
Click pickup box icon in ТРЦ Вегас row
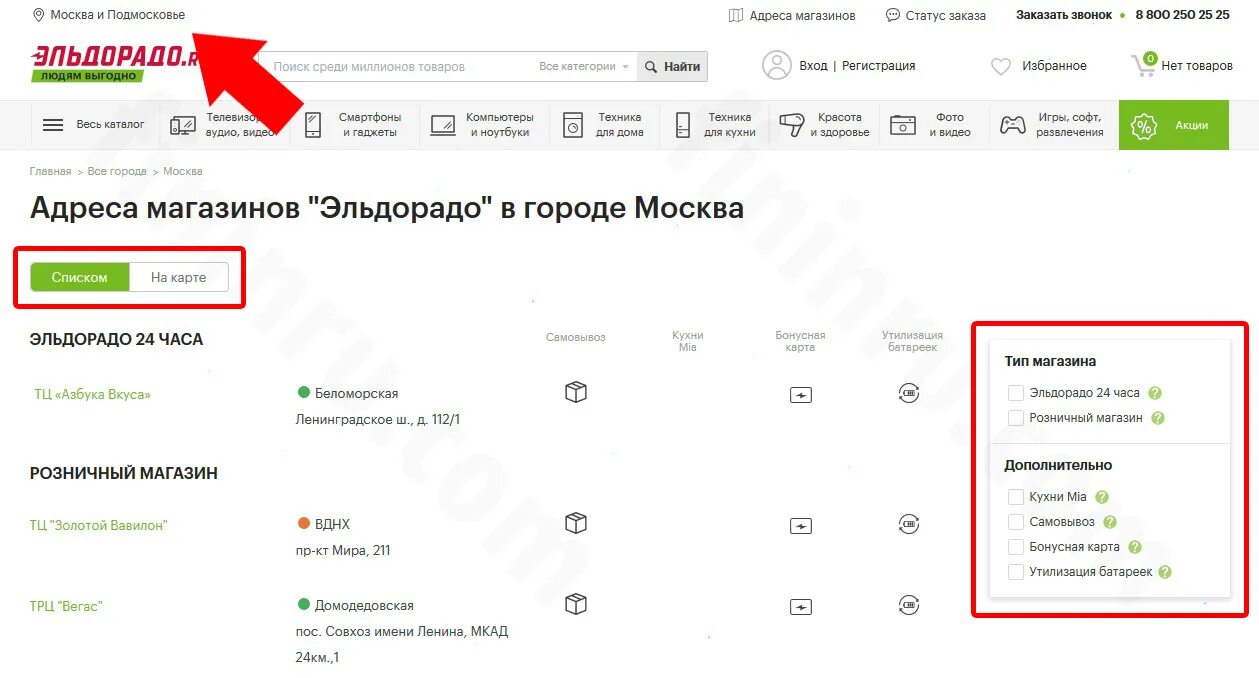pyautogui.click(x=576, y=604)
